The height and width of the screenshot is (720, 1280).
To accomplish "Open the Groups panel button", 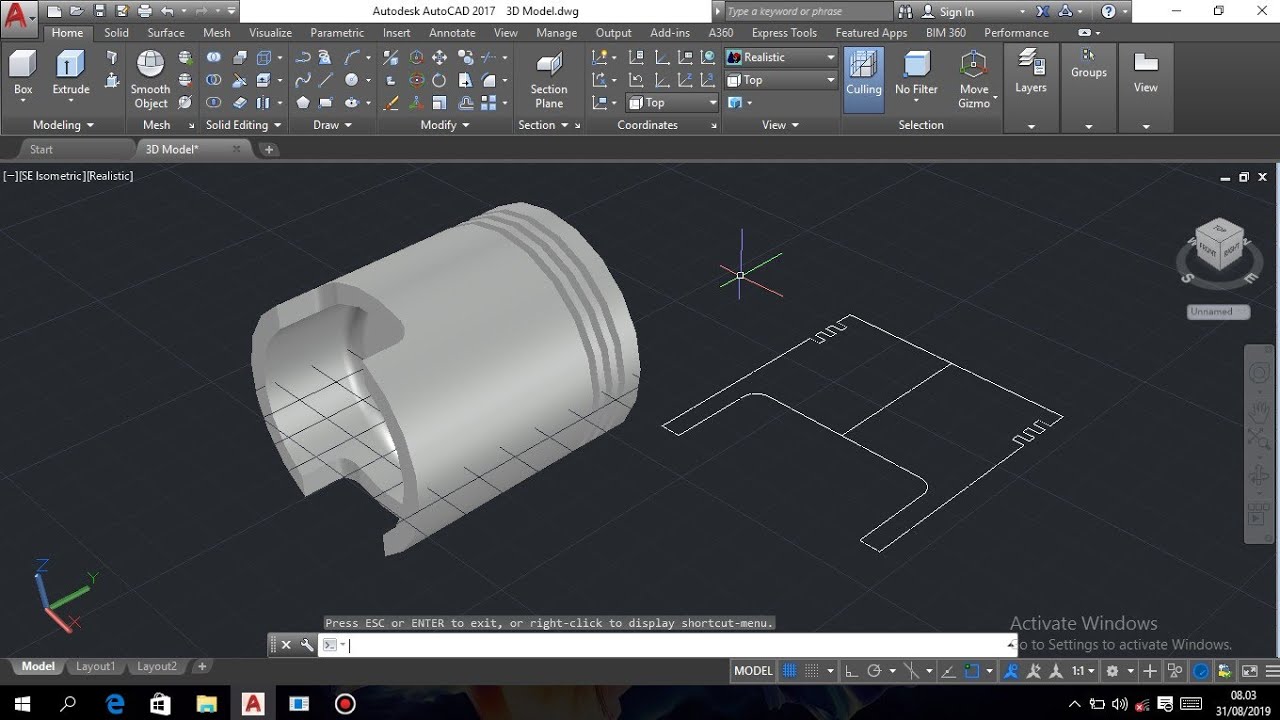I will click(x=1089, y=65).
